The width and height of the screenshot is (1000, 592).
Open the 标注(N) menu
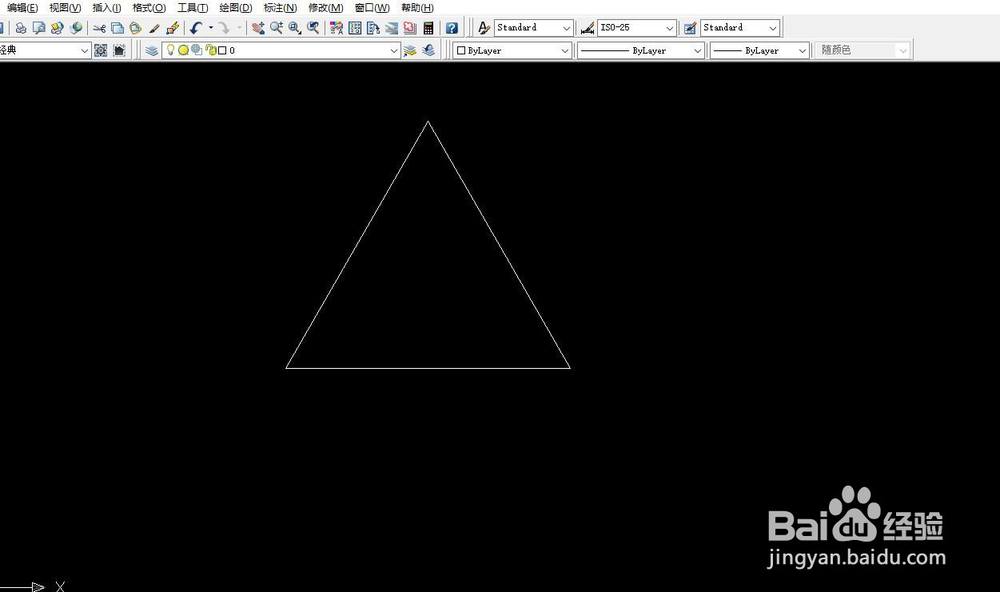(280, 8)
